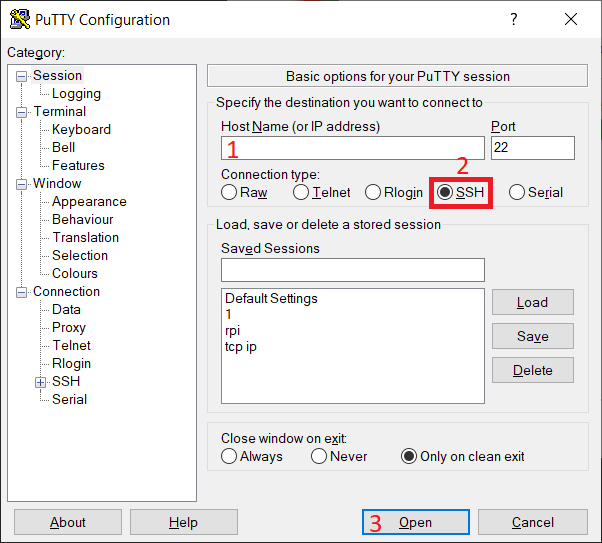Collapse the Session tree node
Image resolution: width=602 pixels, height=543 pixels.
[22, 76]
